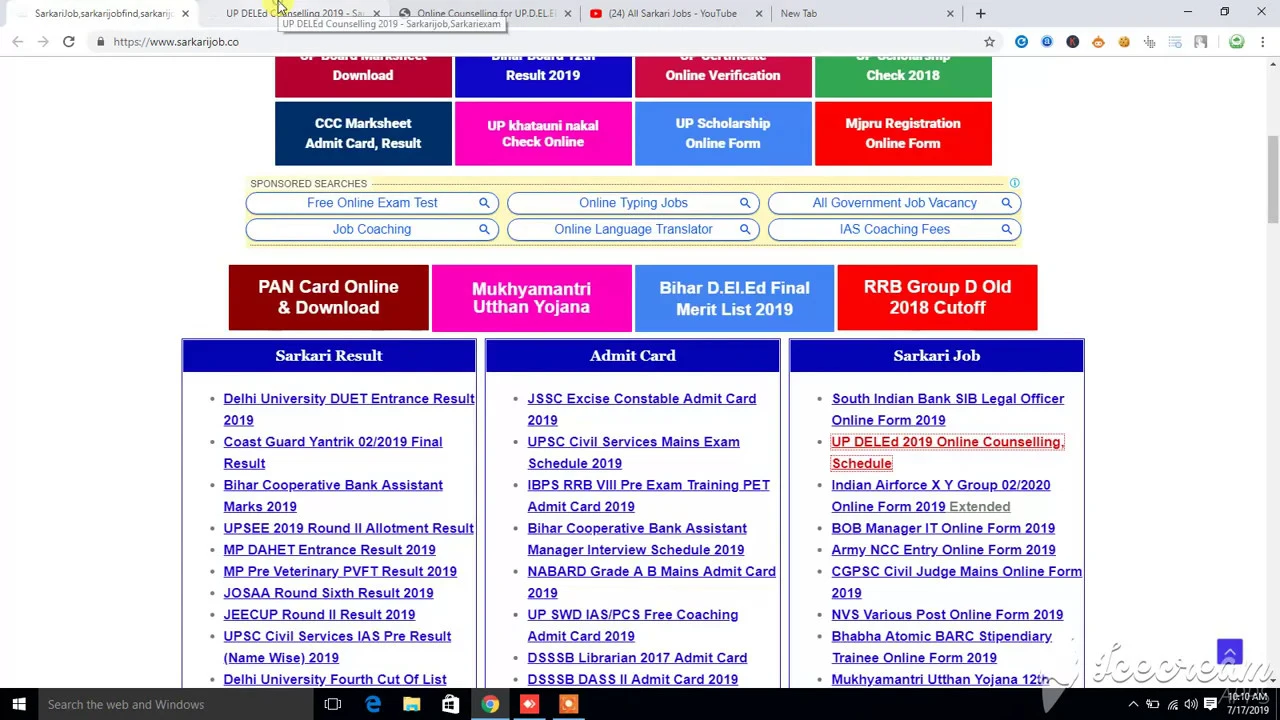Open DSSSB Librarian 2017 Admit Card
Image resolution: width=1280 pixels, height=720 pixels.
pyautogui.click(x=637, y=658)
